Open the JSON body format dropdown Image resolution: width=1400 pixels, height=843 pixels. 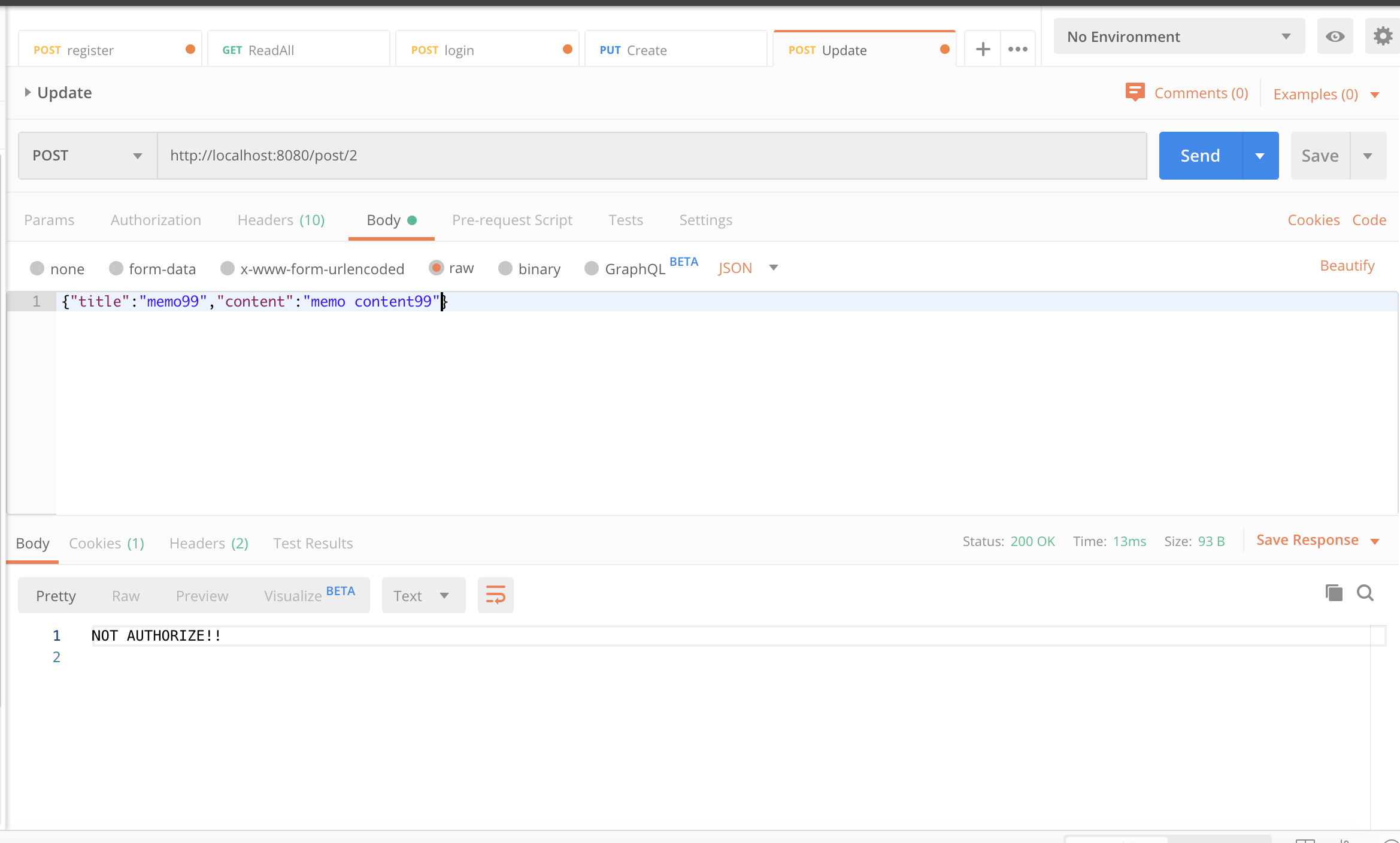(x=747, y=268)
